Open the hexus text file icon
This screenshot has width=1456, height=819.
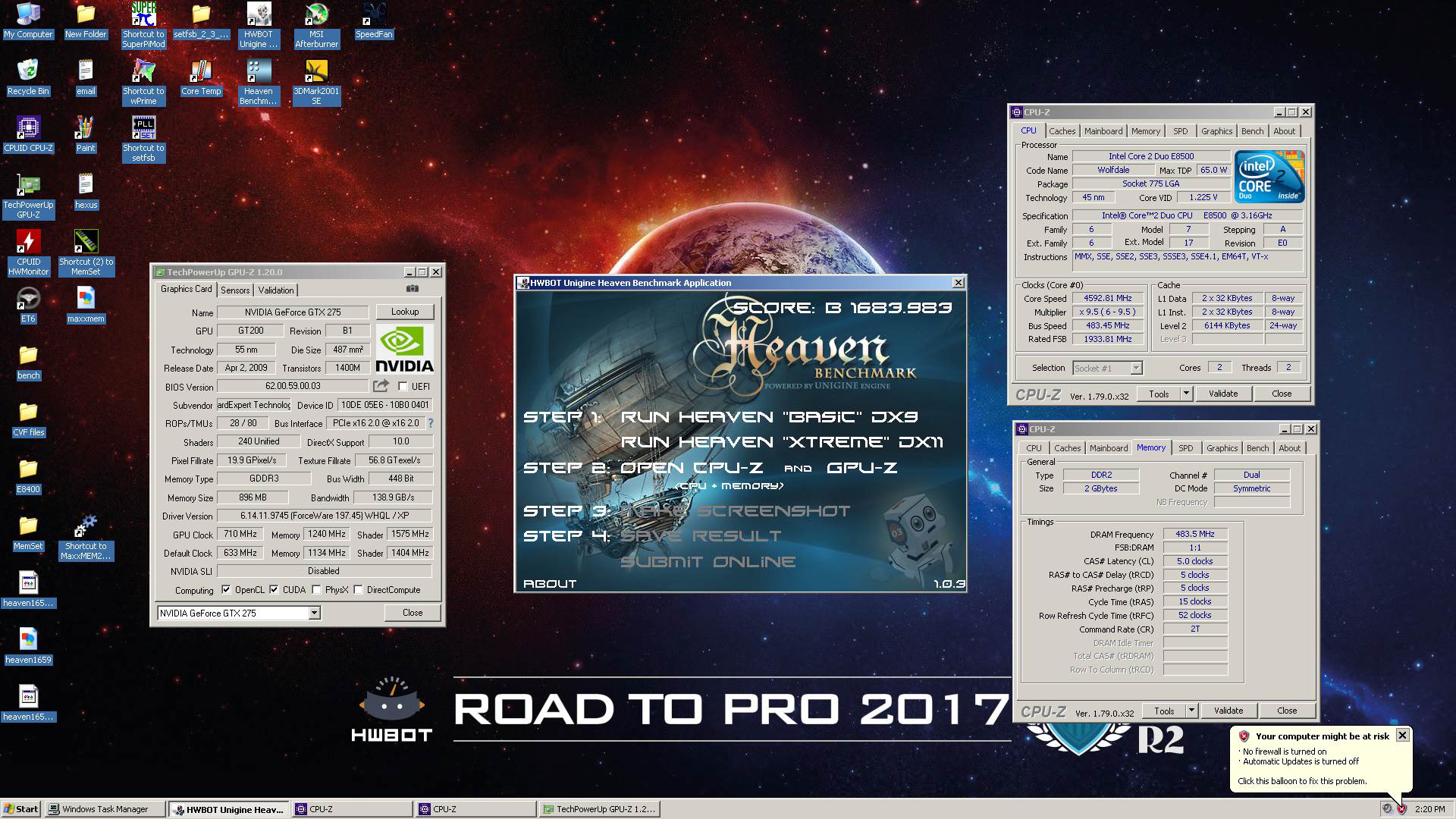pos(86,191)
